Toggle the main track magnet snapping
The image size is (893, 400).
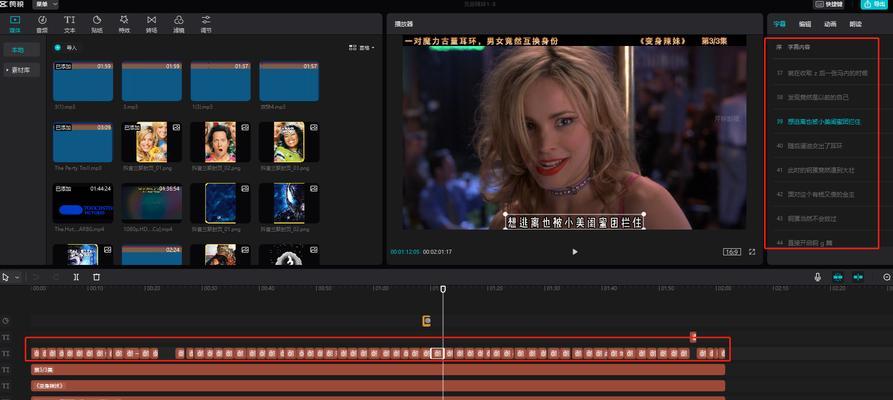click(838, 277)
